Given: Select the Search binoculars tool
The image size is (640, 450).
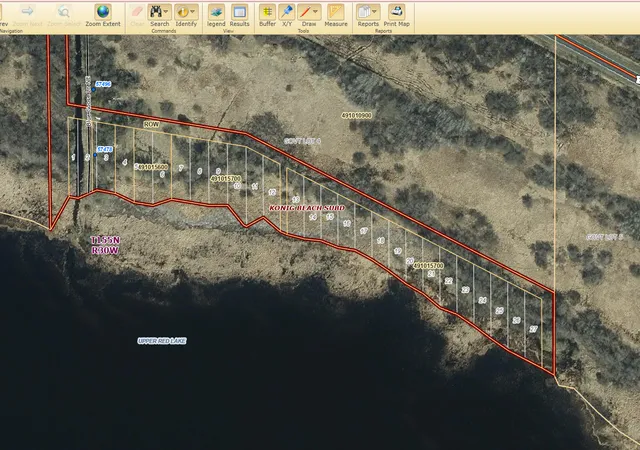Looking at the screenshot, I should tap(156, 12).
